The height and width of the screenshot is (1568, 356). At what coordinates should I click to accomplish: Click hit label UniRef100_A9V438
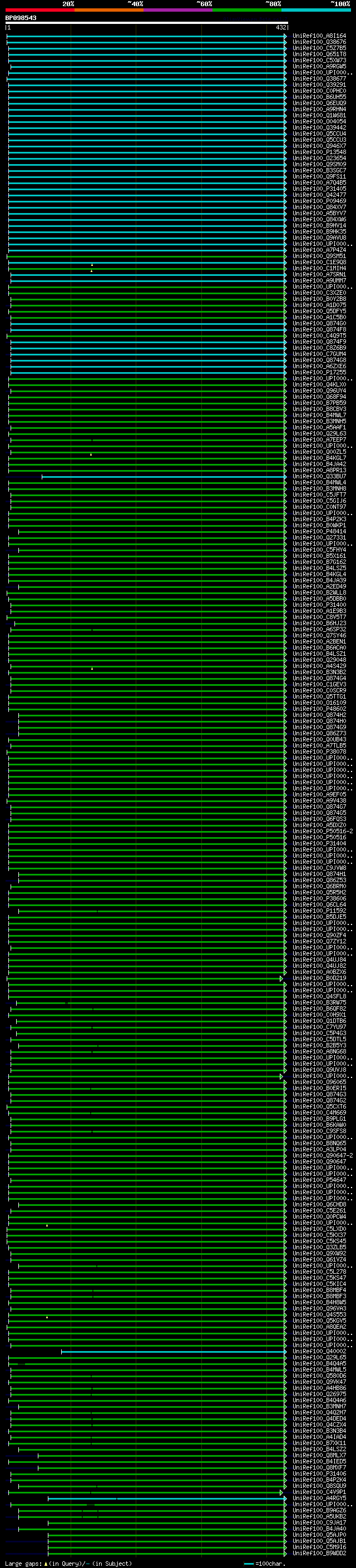click(x=319, y=801)
